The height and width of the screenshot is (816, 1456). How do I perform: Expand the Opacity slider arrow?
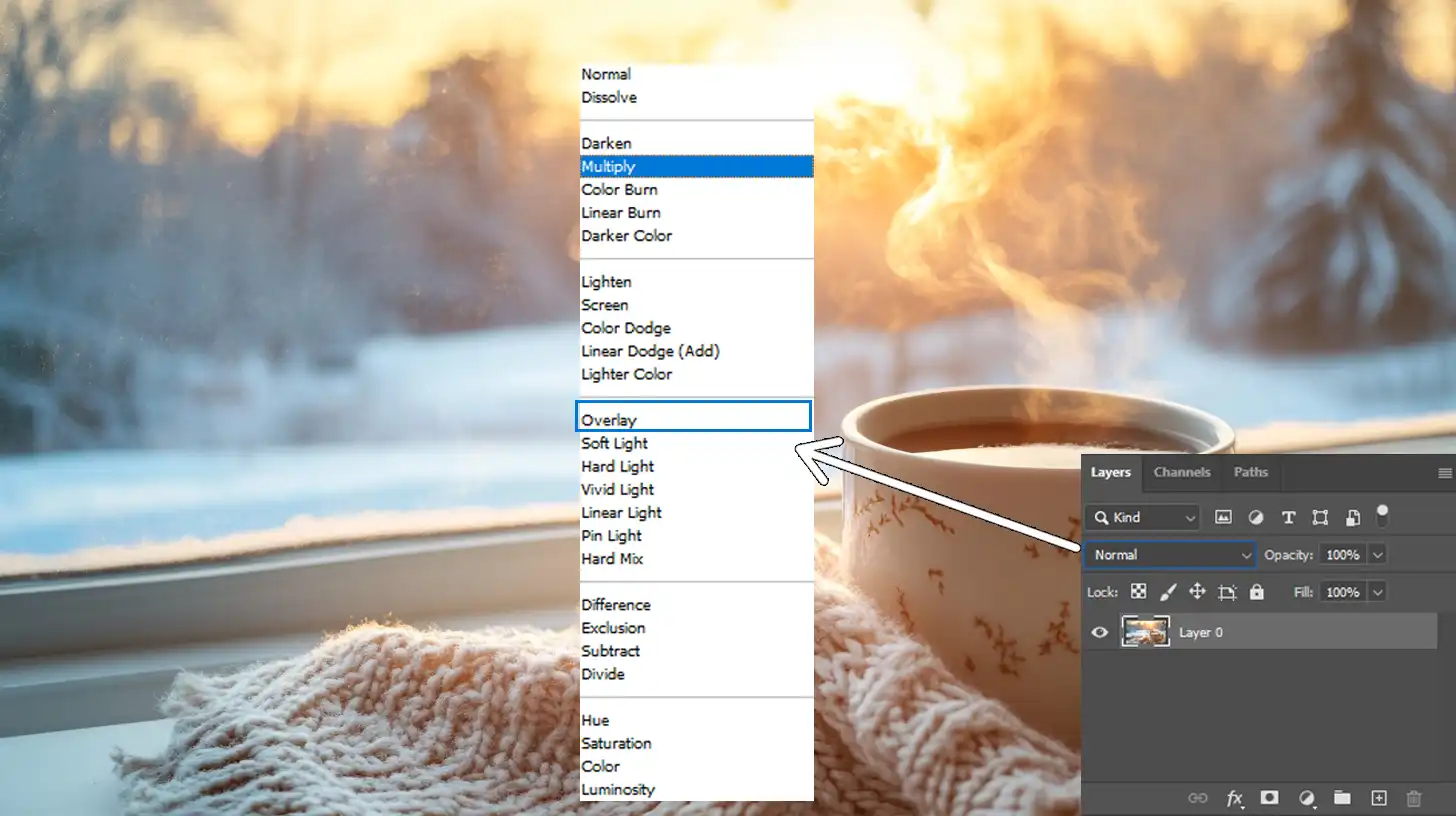coord(1378,554)
